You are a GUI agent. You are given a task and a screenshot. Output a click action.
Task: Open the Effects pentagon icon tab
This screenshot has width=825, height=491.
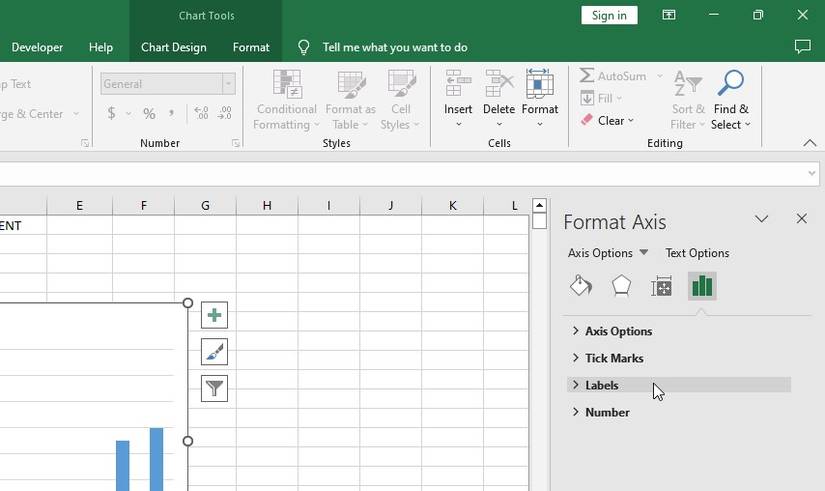pyautogui.click(x=621, y=286)
